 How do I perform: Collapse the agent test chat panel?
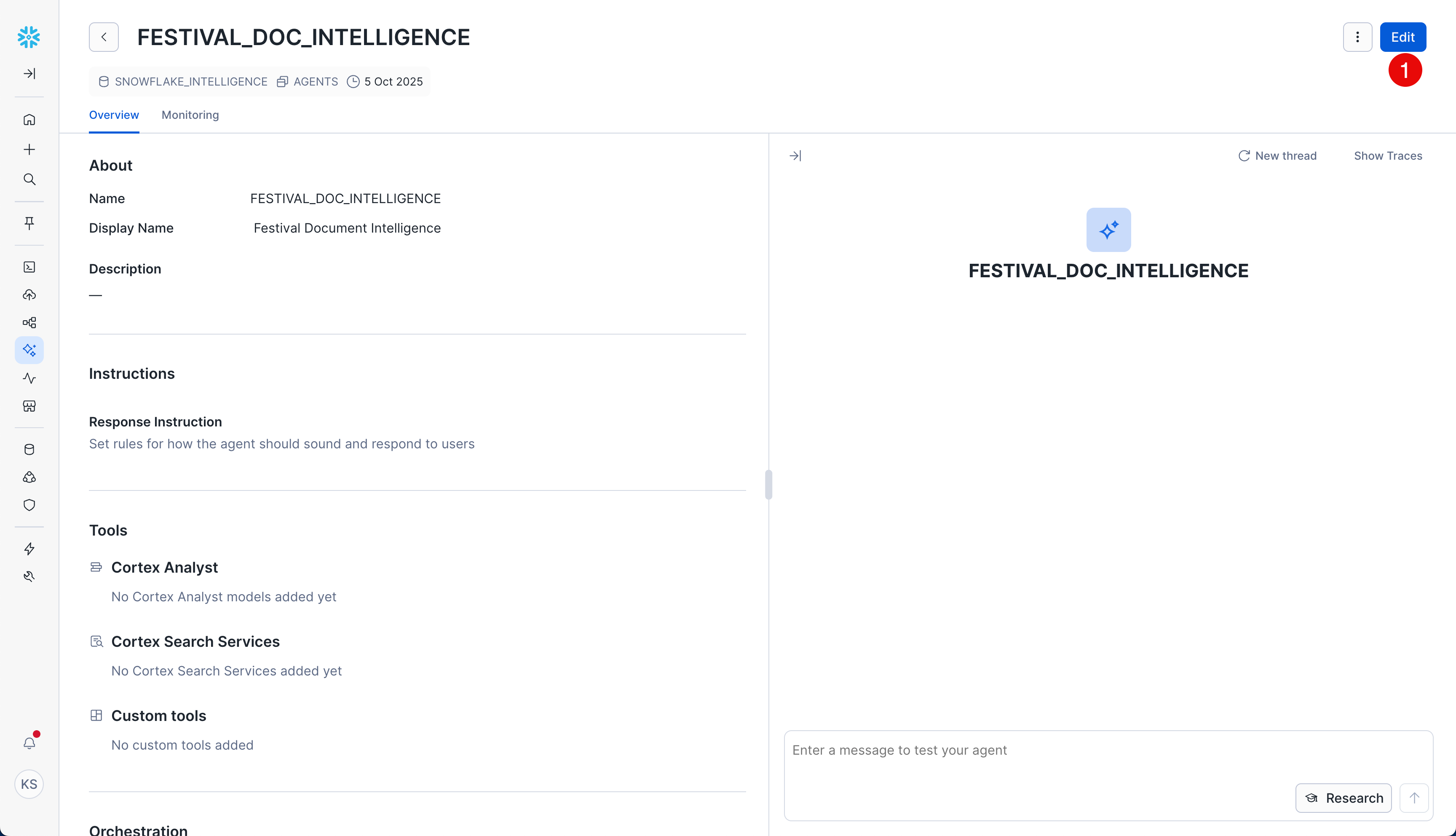click(795, 155)
